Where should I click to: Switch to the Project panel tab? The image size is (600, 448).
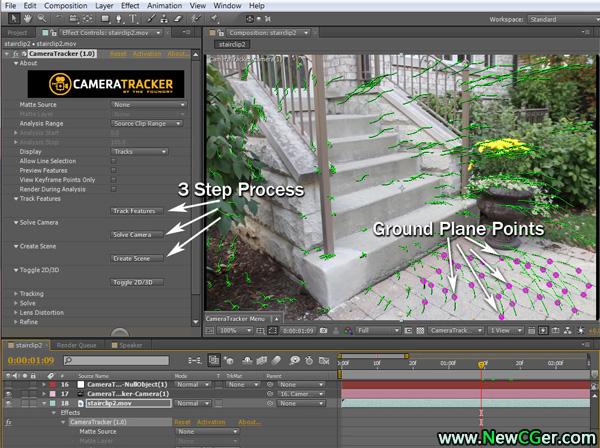click(x=18, y=33)
